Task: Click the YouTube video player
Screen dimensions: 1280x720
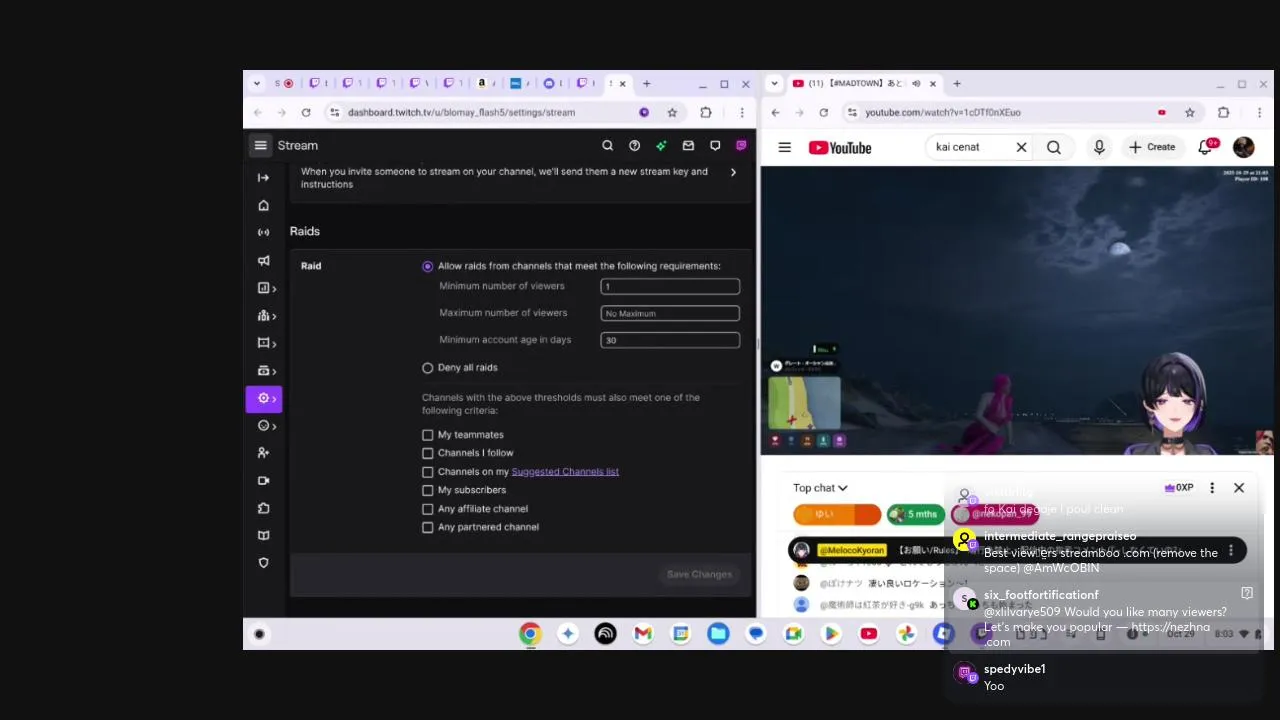Action: pos(1017,310)
